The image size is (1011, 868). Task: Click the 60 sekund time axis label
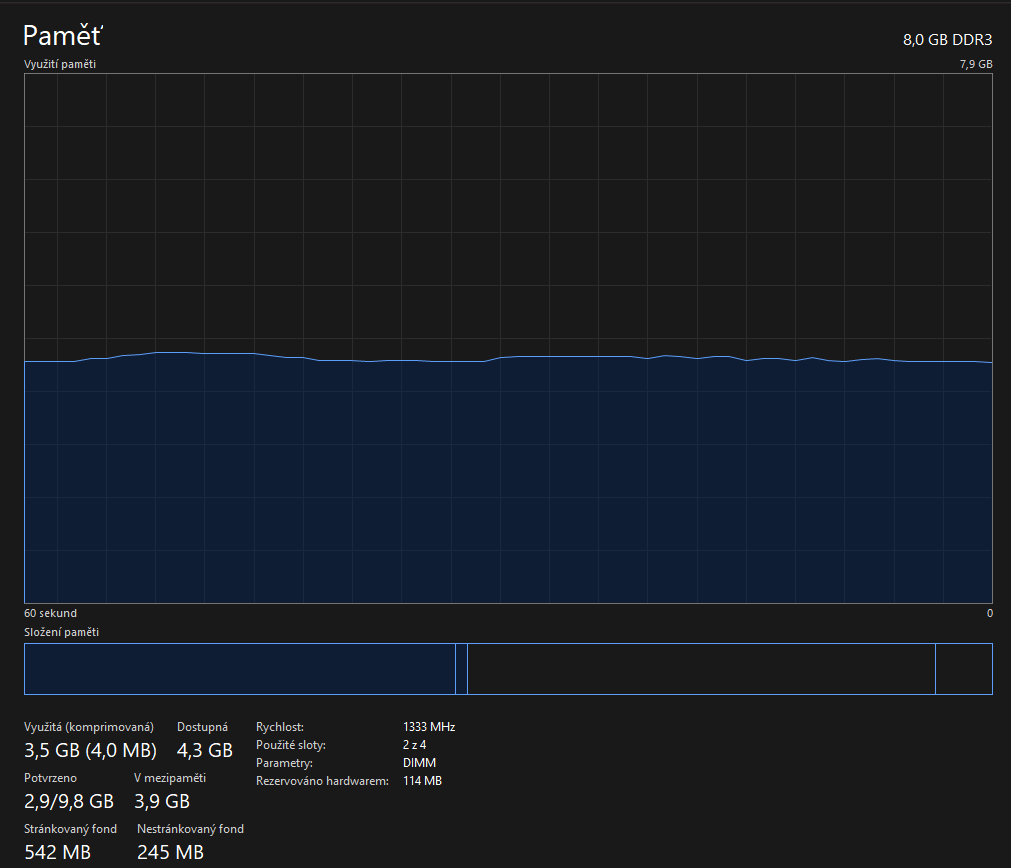(x=50, y=613)
